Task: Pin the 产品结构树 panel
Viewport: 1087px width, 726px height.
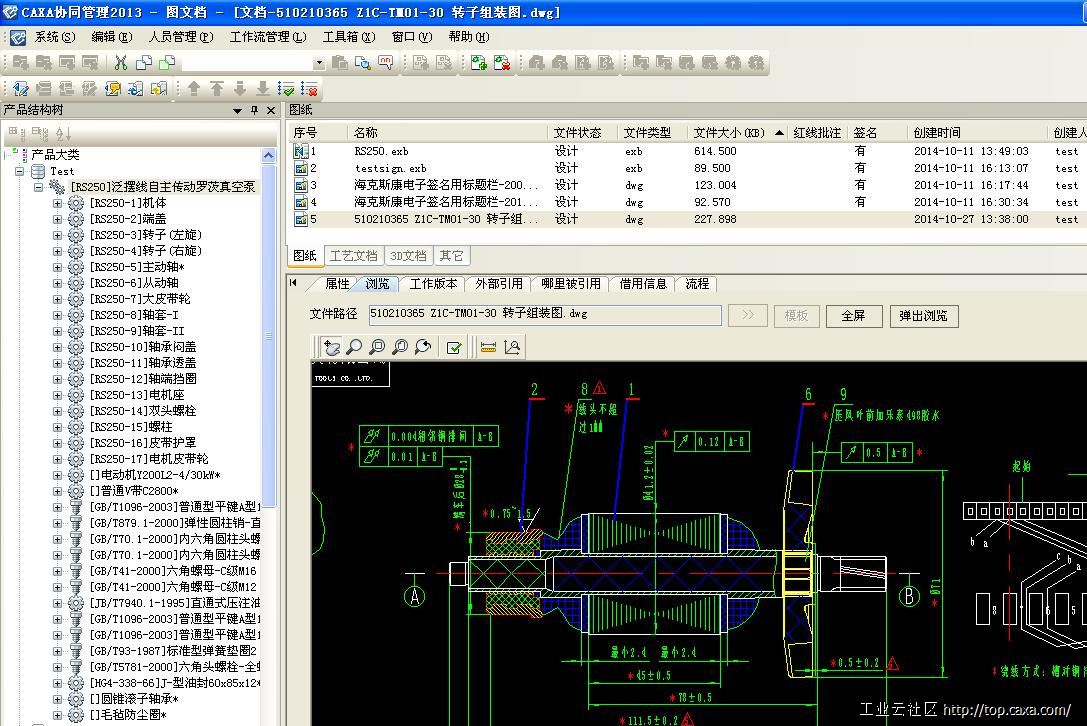Action: [x=254, y=110]
